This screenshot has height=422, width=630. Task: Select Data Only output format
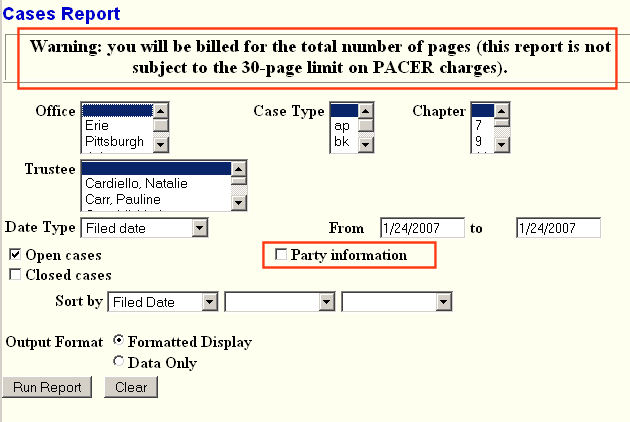119,361
